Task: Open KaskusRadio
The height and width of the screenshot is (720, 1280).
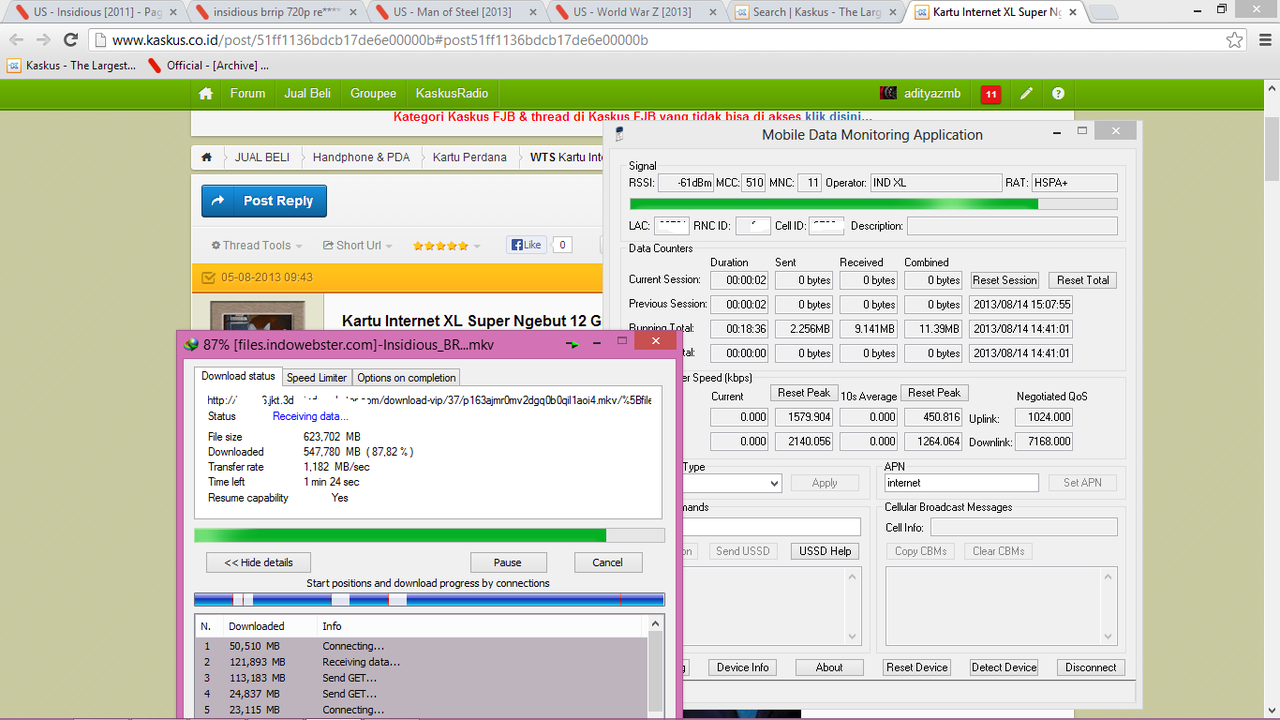Action: 452,94
